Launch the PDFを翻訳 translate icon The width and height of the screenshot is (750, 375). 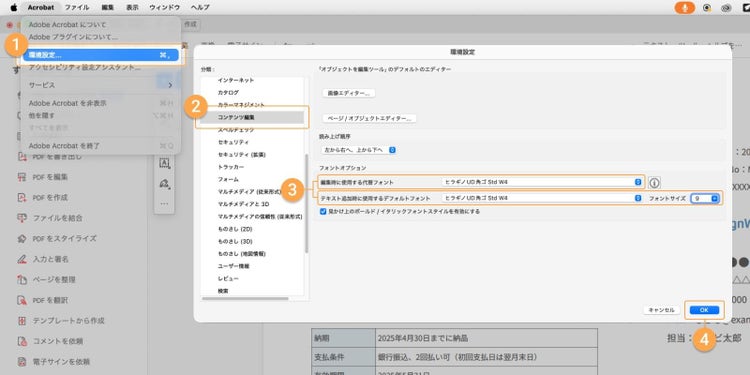tap(21, 300)
